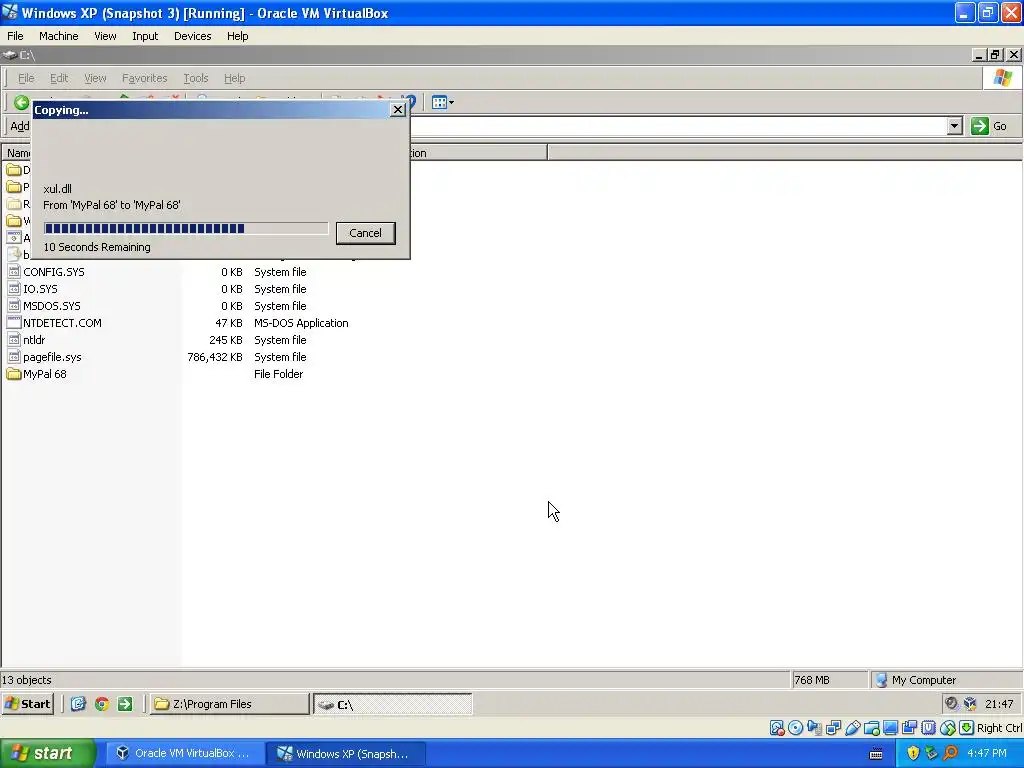Click the audio indicator icon
This screenshot has width=1024, height=768.
[x=814, y=728]
